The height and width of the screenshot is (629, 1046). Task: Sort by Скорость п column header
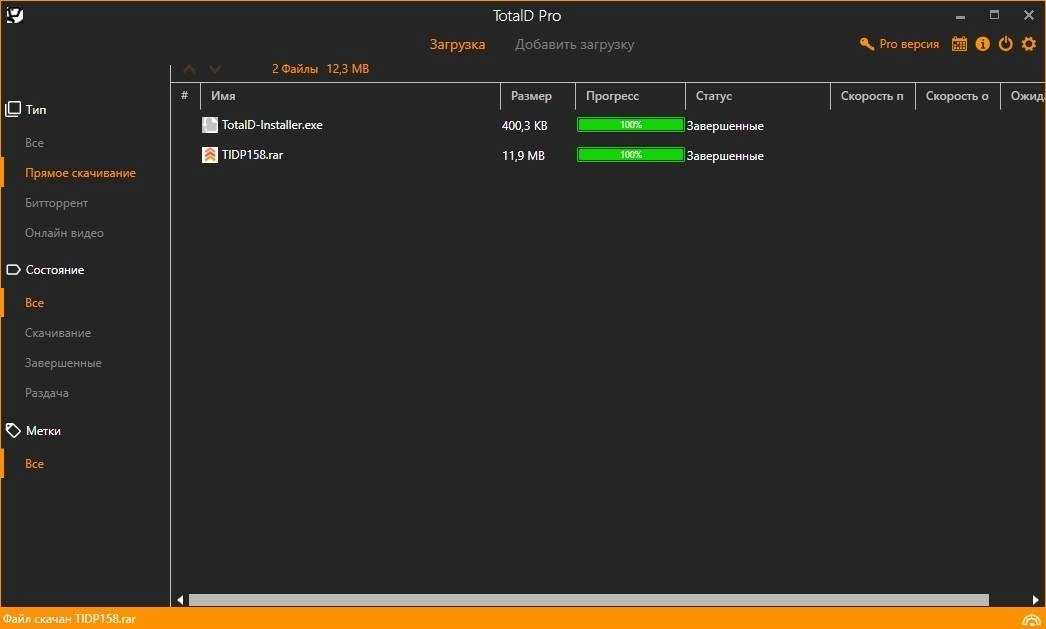click(872, 96)
